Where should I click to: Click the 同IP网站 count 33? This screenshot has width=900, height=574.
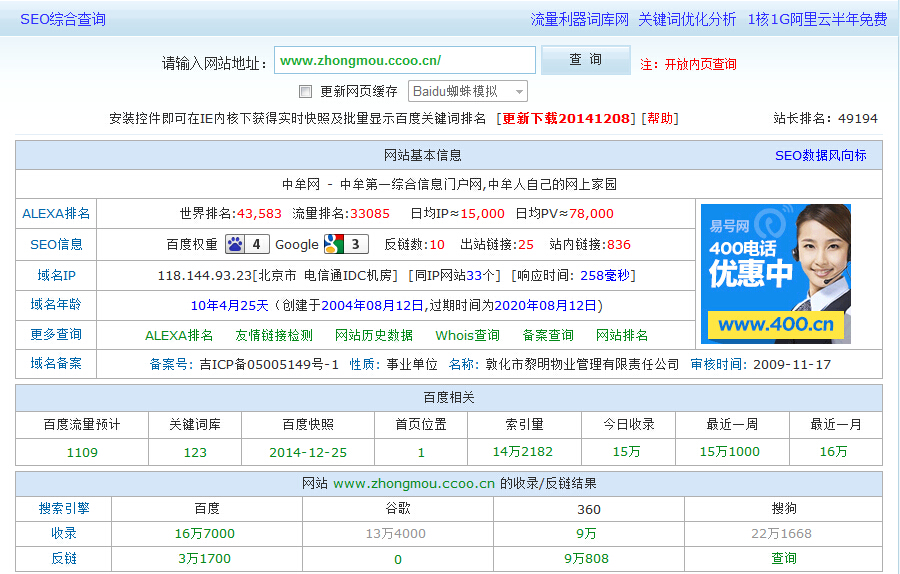(474, 276)
